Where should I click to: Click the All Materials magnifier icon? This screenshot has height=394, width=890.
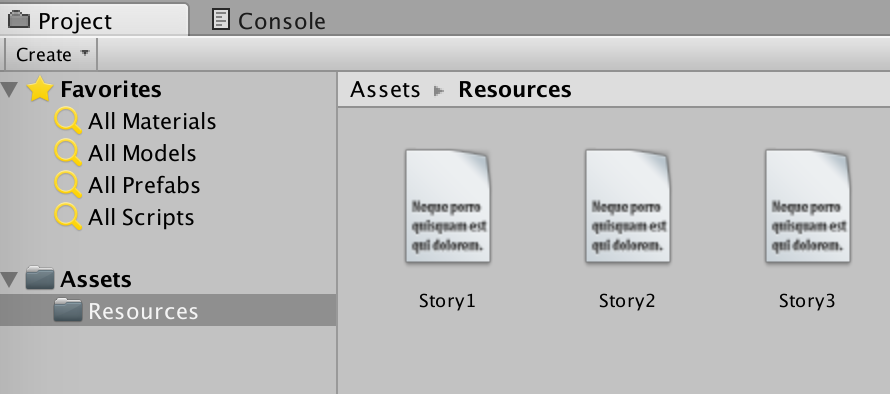click(x=68, y=121)
